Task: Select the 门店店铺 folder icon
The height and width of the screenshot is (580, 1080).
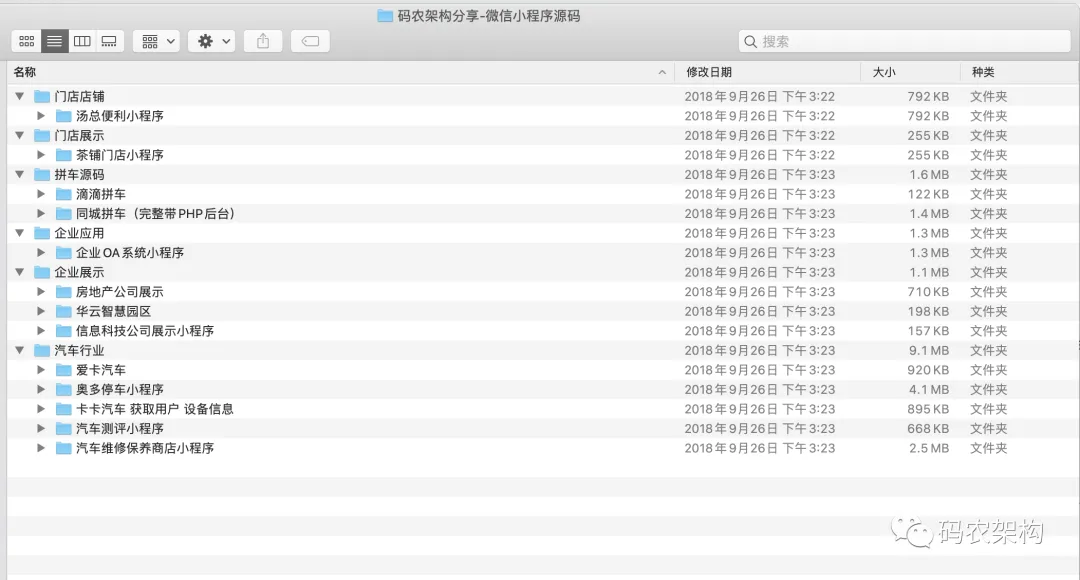Action: coord(42,96)
